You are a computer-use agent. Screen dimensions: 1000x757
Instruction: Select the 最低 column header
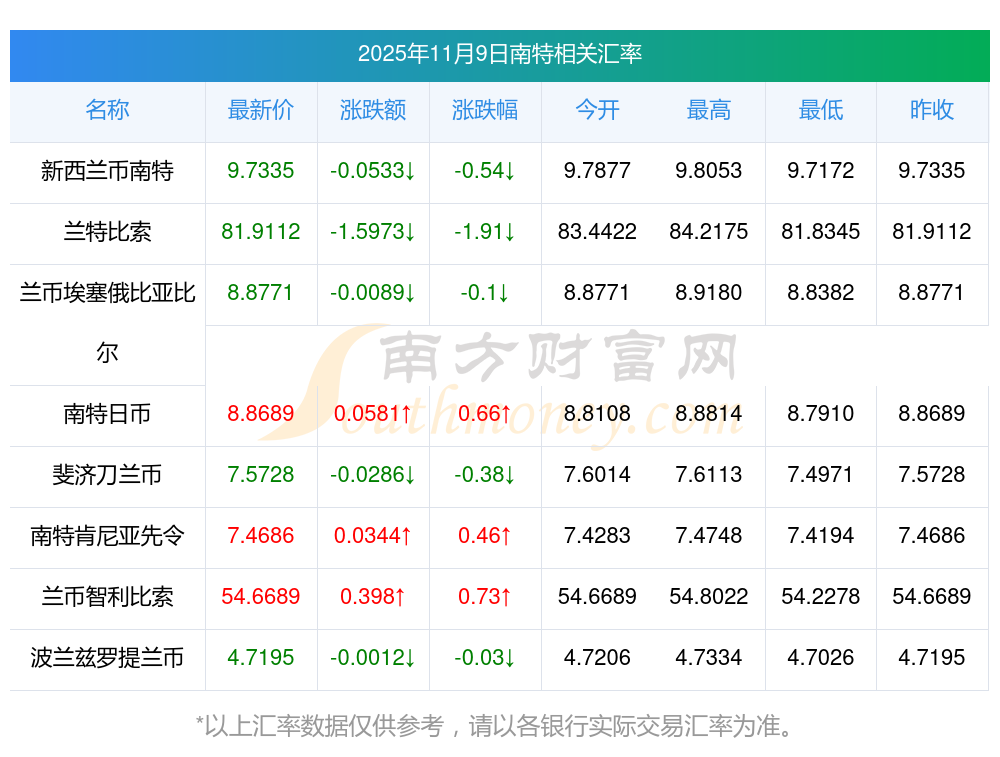(x=821, y=111)
